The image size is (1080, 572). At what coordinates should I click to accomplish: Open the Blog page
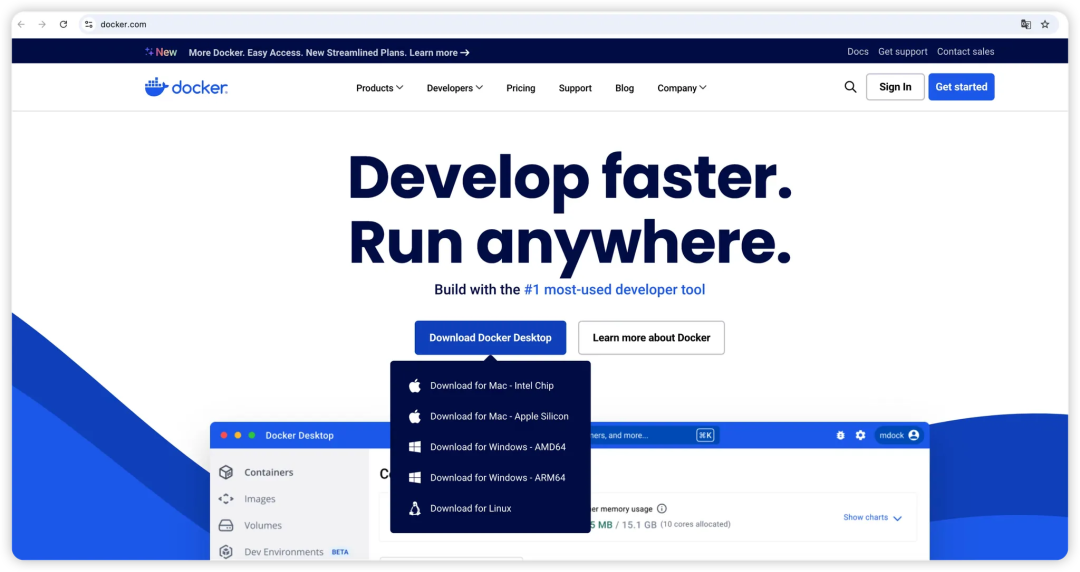(625, 88)
